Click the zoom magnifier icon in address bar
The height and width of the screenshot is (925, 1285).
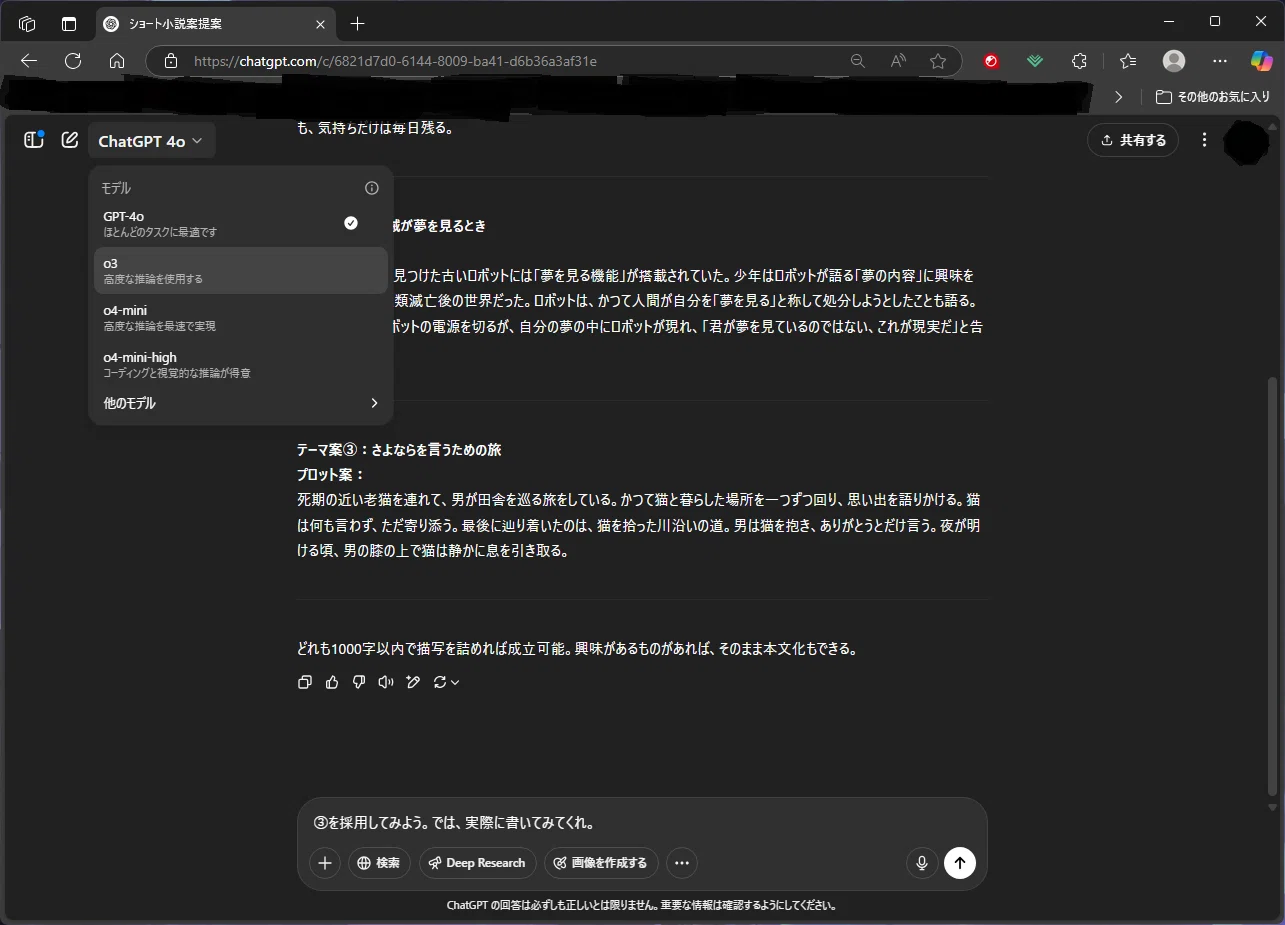pos(858,61)
